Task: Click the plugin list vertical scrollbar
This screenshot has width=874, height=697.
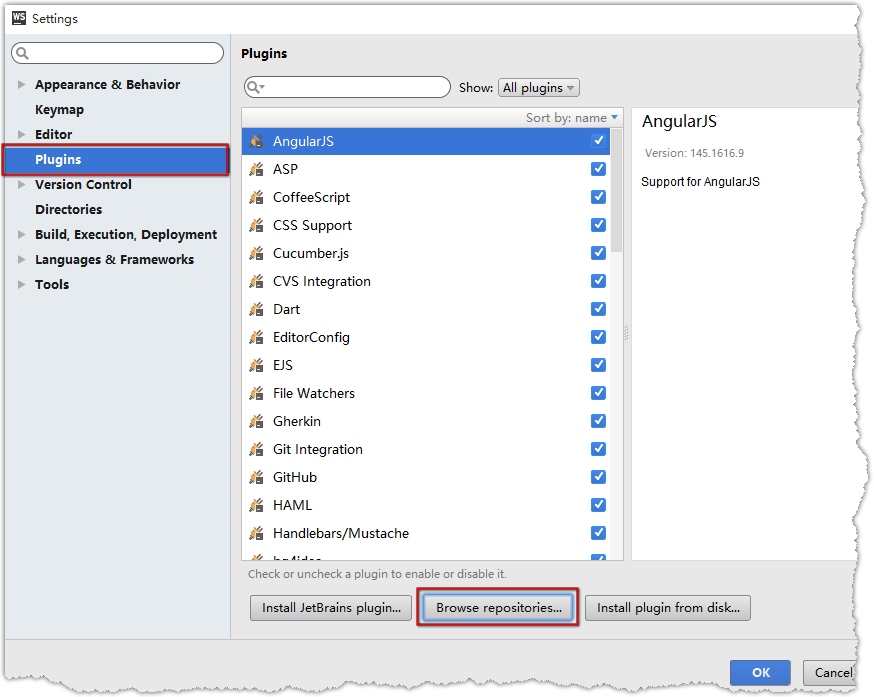Action: coord(616,191)
